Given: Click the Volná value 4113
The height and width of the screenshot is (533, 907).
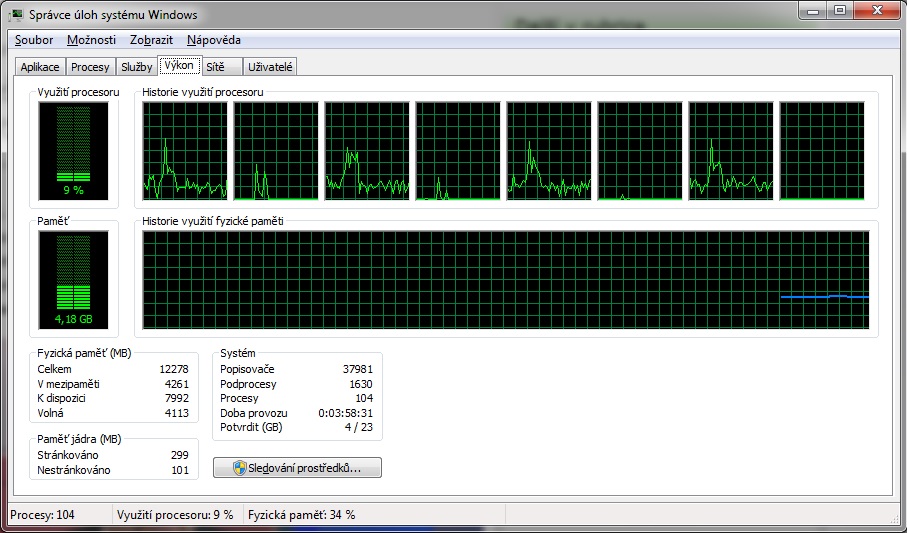Looking at the screenshot, I should (176, 413).
